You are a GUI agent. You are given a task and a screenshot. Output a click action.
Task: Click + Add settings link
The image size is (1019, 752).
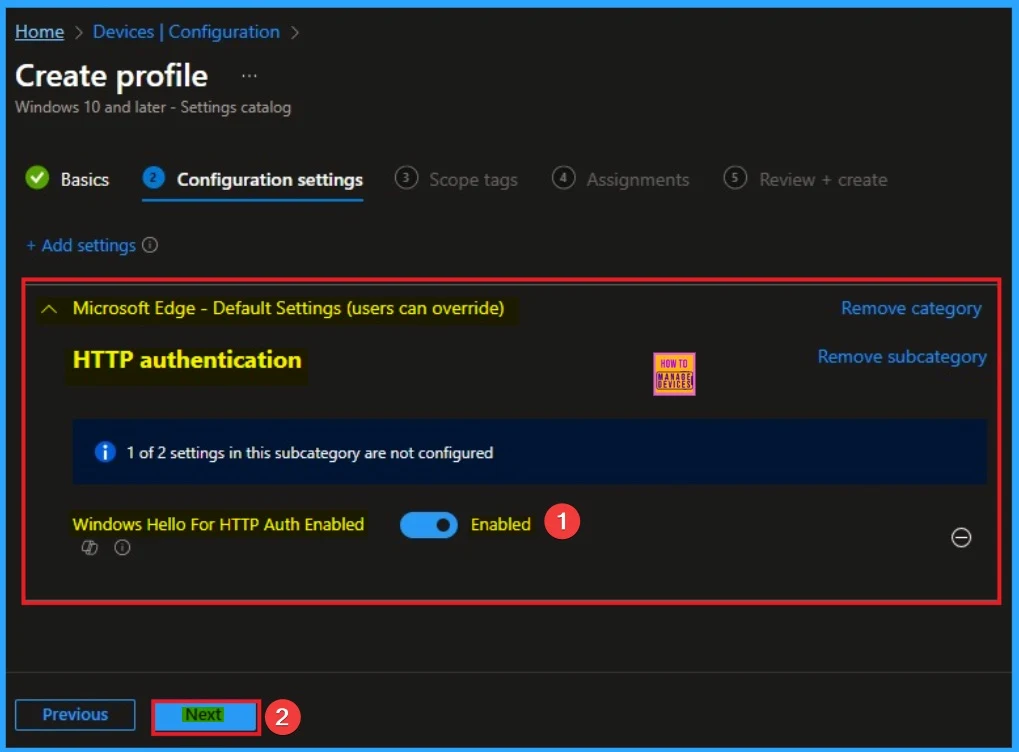tap(81, 245)
